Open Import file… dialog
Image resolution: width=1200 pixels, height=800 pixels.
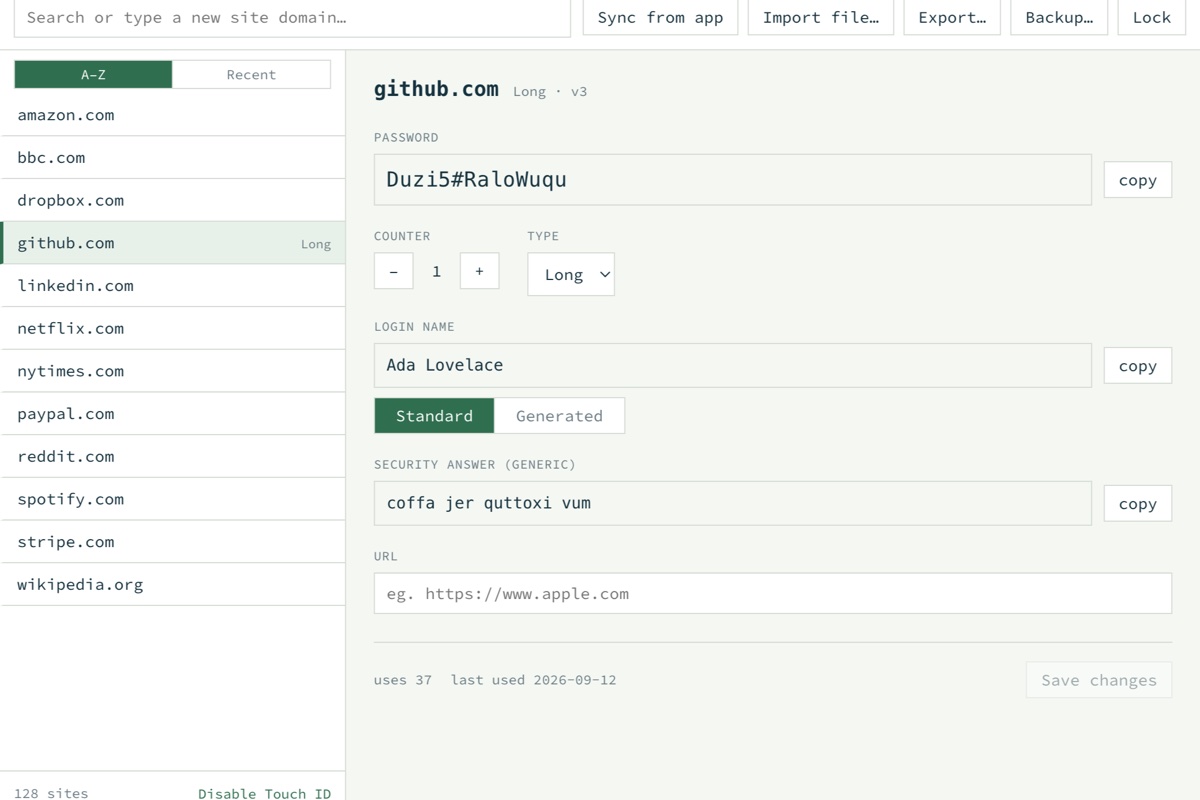(x=821, y=17)
